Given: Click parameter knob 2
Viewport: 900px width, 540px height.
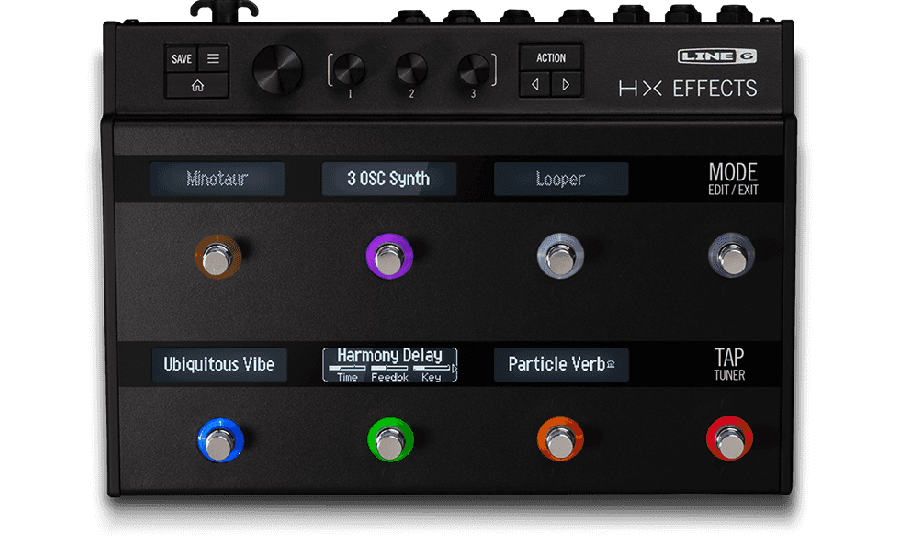Looking at the screenshot, I should pos(412,69).
